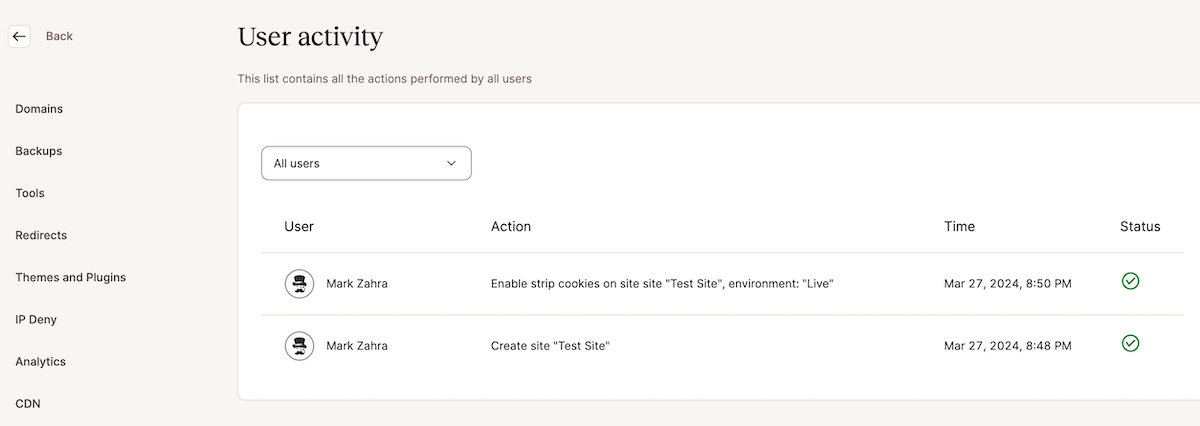
Task: Click the Back arrow icon
Action: click(x=19, y=36)
